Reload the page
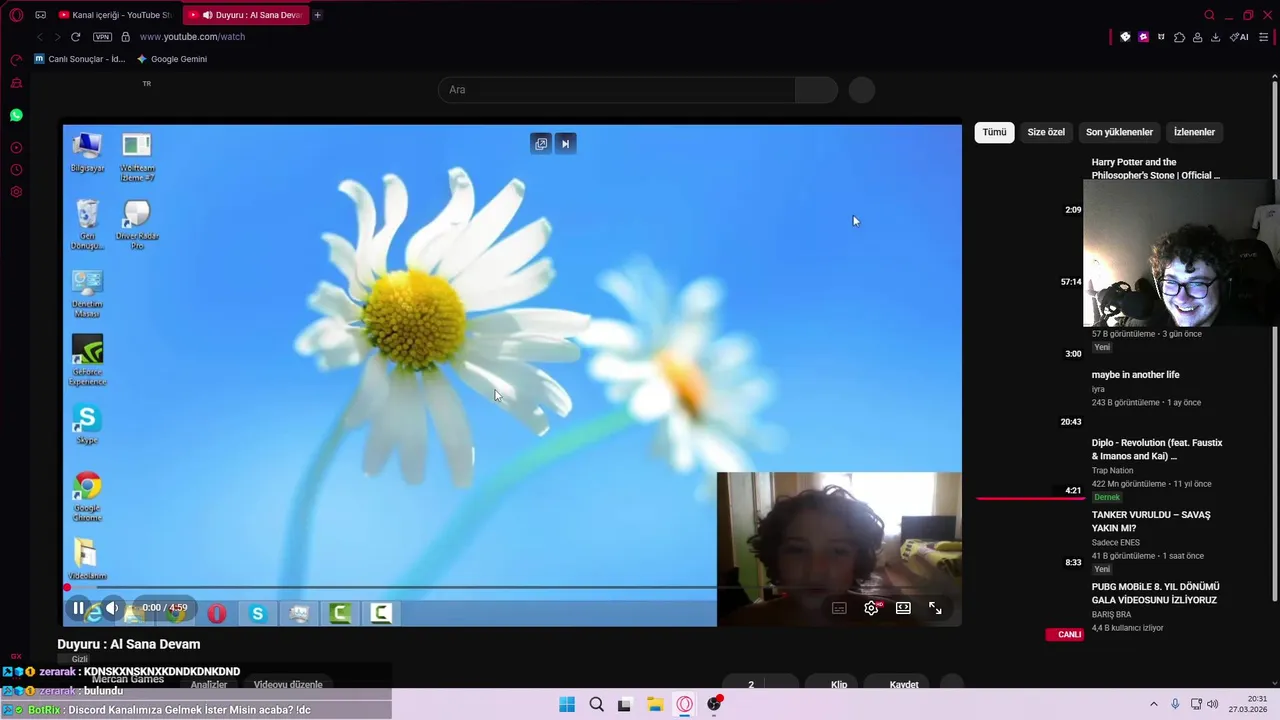 coord(75,37)
